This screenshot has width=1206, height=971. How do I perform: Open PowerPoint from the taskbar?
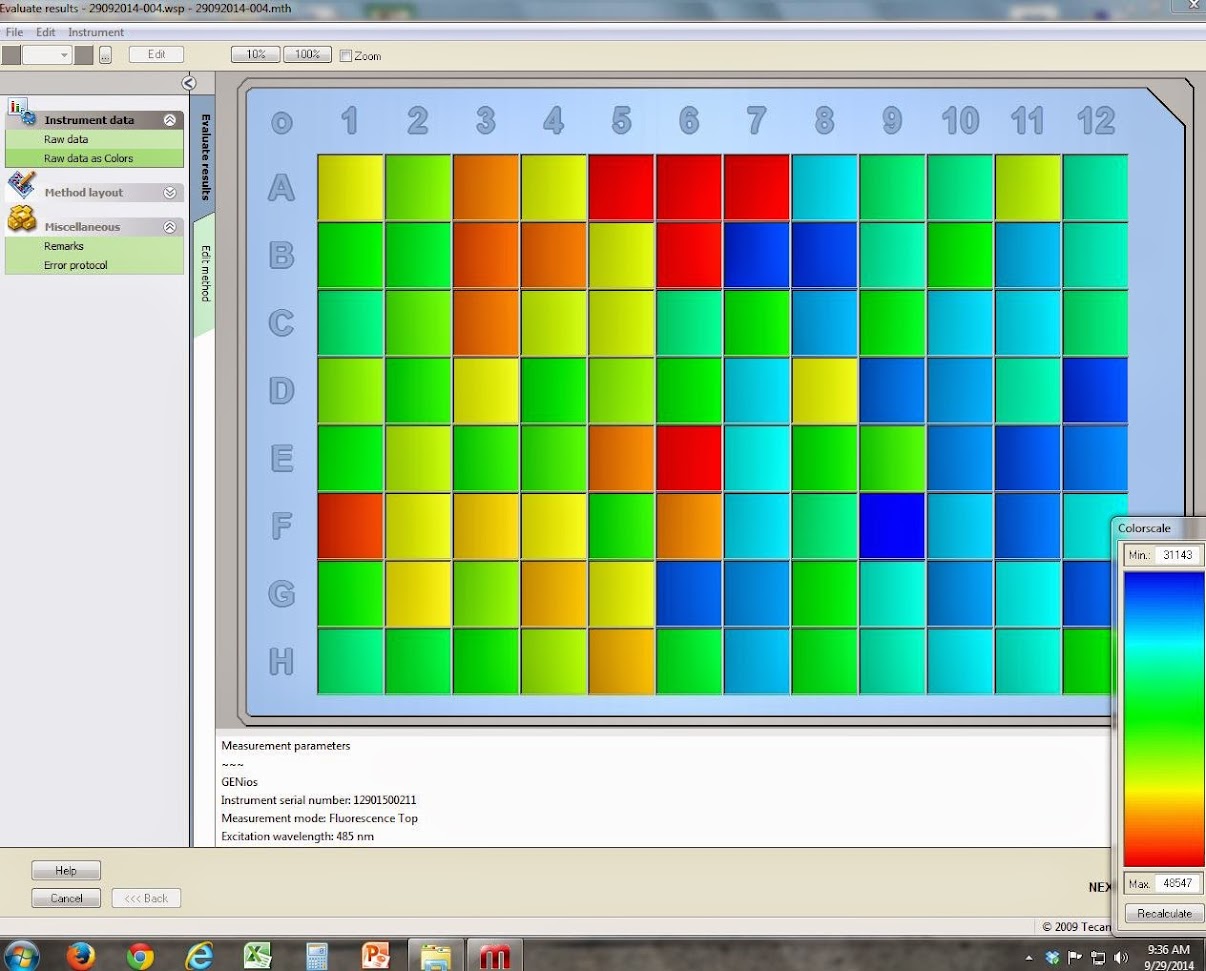(376, 955)
